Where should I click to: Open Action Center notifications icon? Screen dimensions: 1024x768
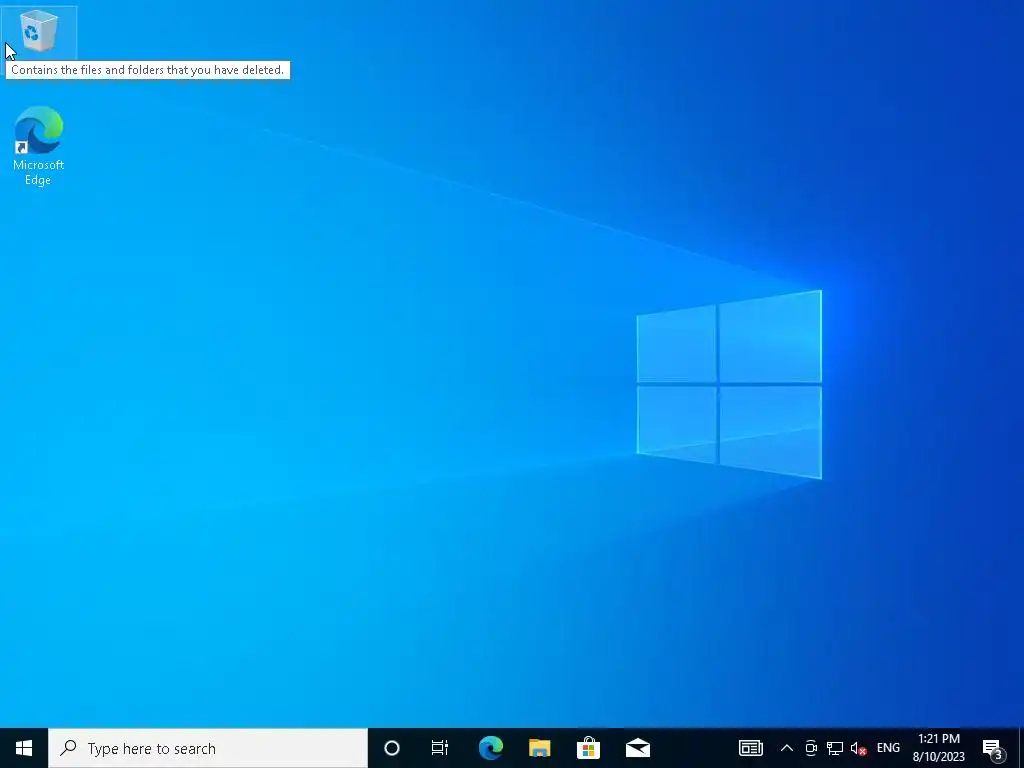pyautogui.click(x=993, y=748)
